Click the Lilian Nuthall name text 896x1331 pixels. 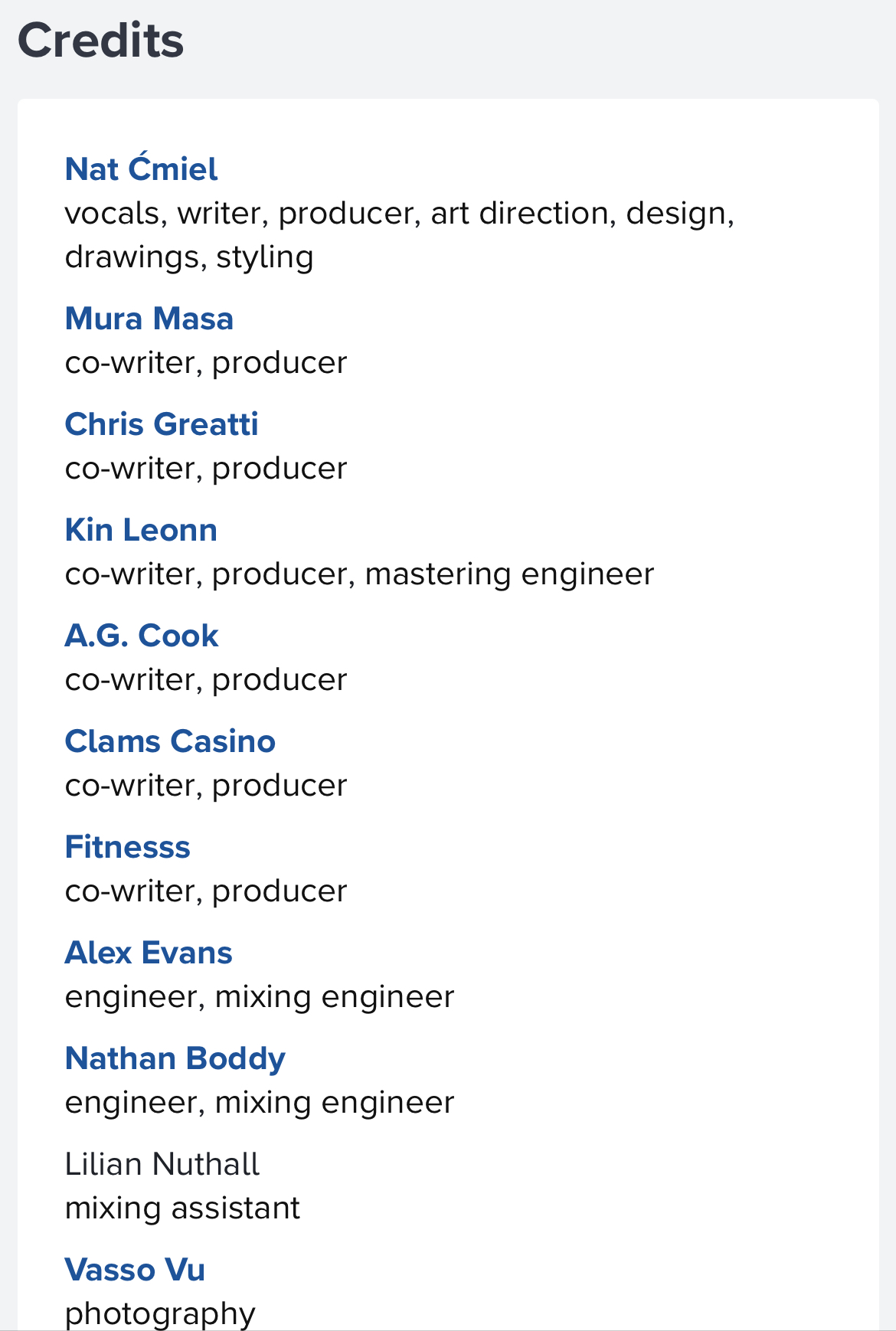pos(162,1164)
